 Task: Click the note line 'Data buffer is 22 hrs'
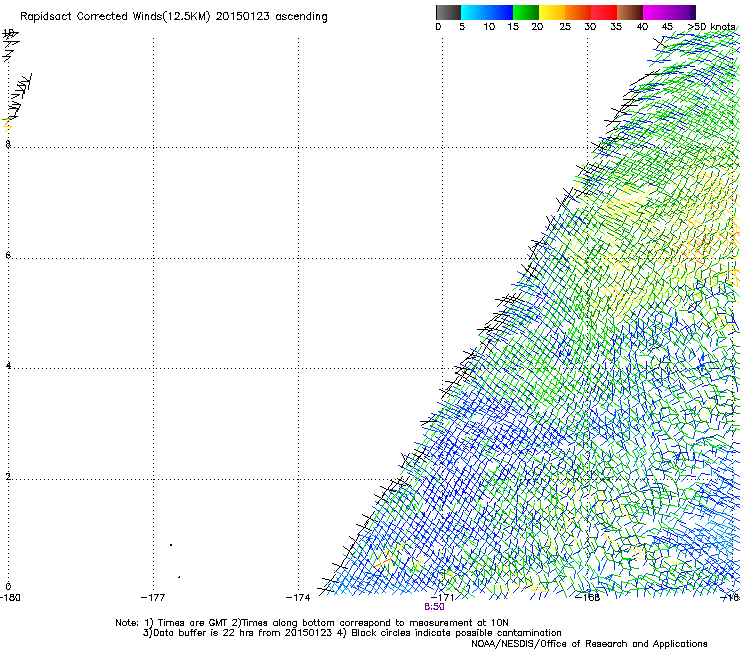pos(202,633)
